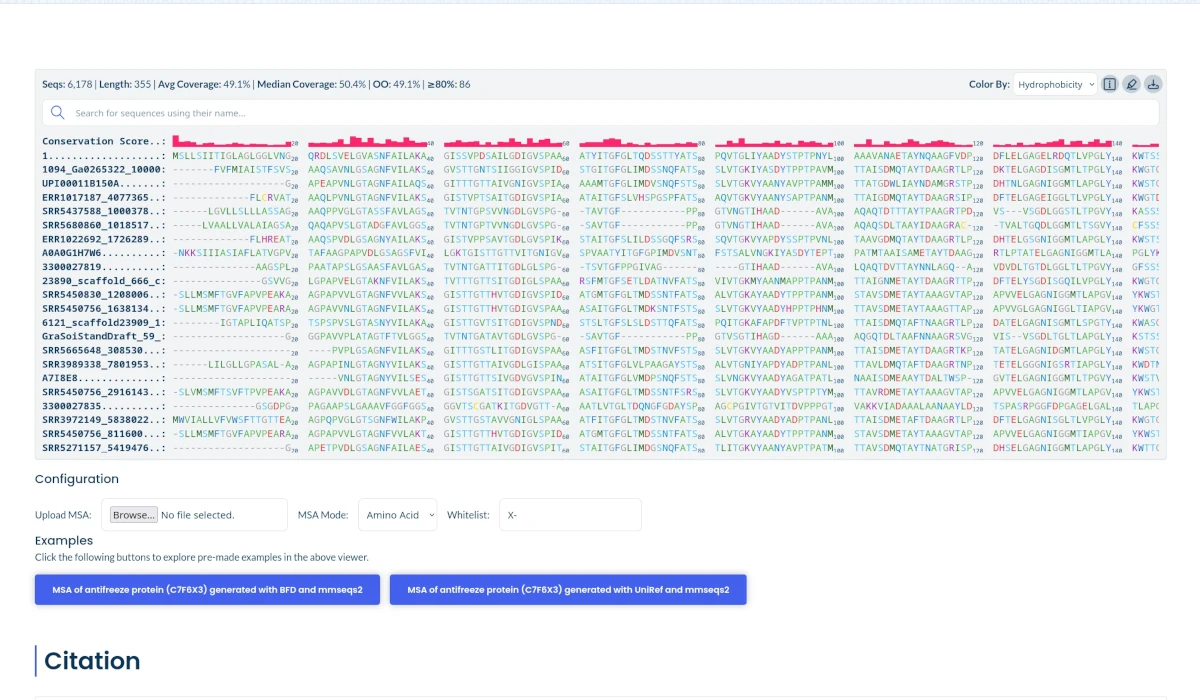The width and height of the screenshot is (1200, 700).
Task: Focus the sequence name search field
Action: pos(610,113)
